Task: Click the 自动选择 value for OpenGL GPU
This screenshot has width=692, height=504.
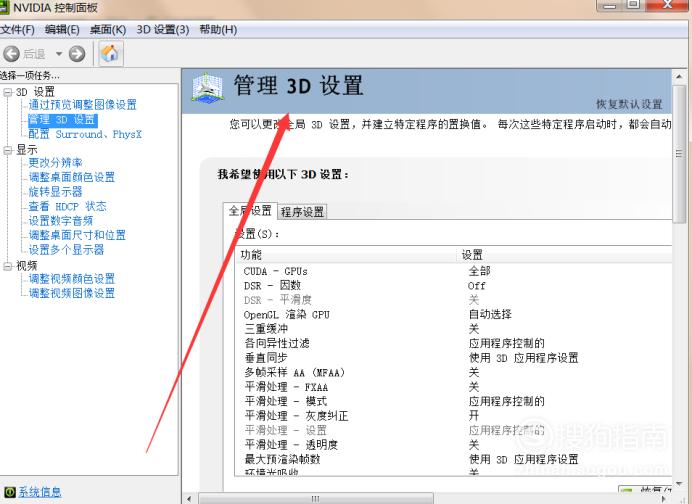Action: (x=490, y=315)
